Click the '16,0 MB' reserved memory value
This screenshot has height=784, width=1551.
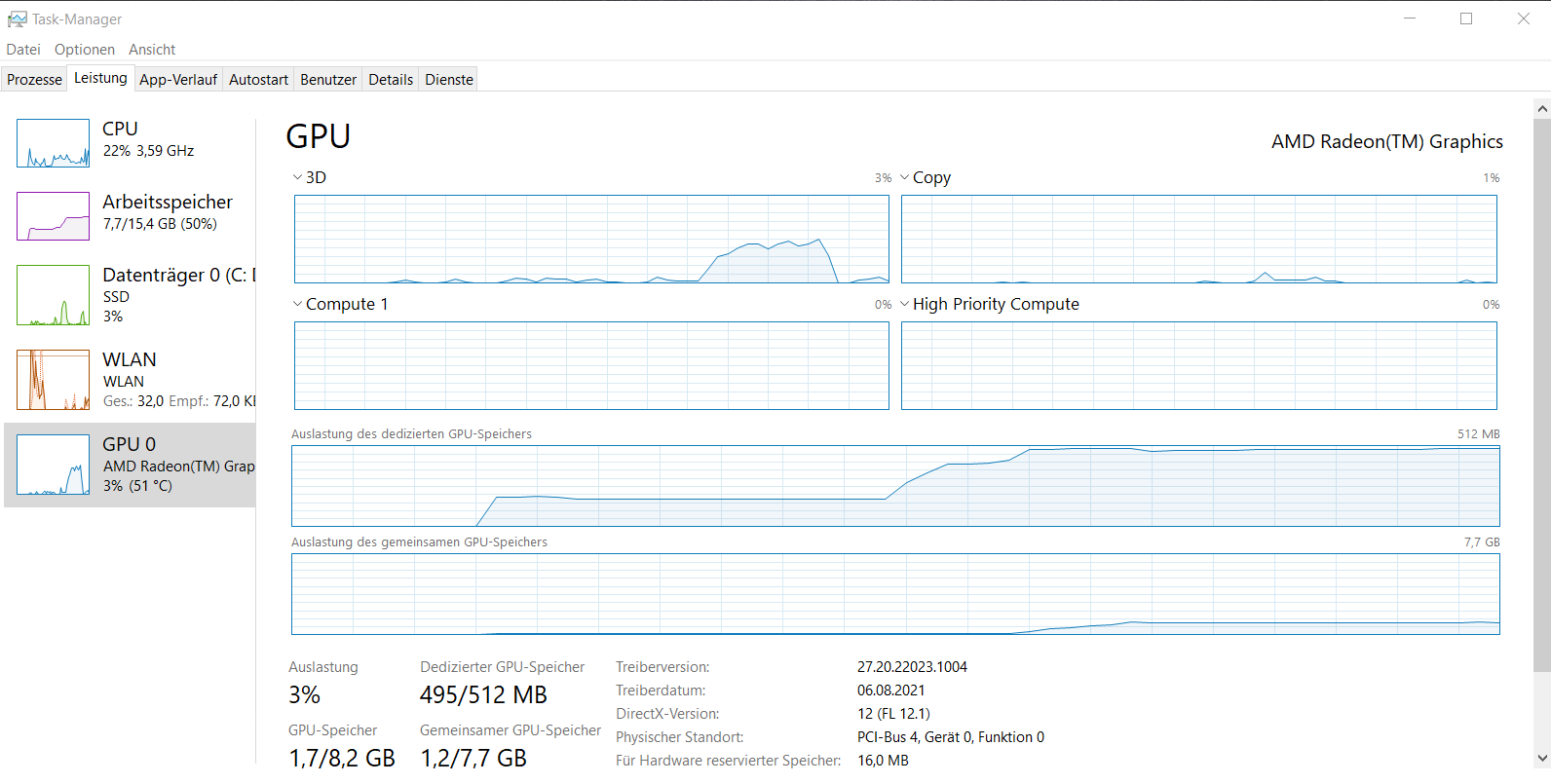coord(883,761)
